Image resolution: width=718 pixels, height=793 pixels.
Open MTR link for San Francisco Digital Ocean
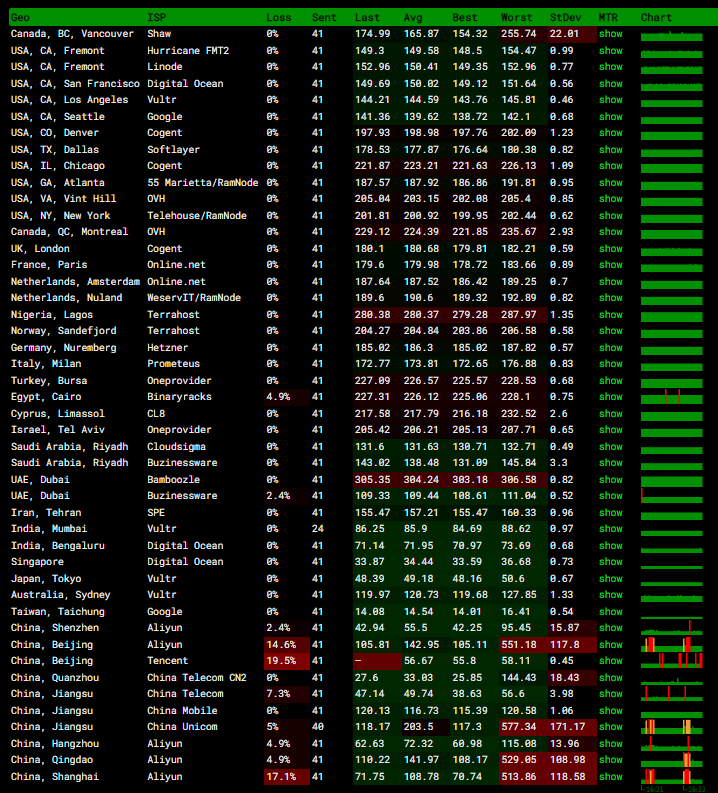[x=610, y=83]
